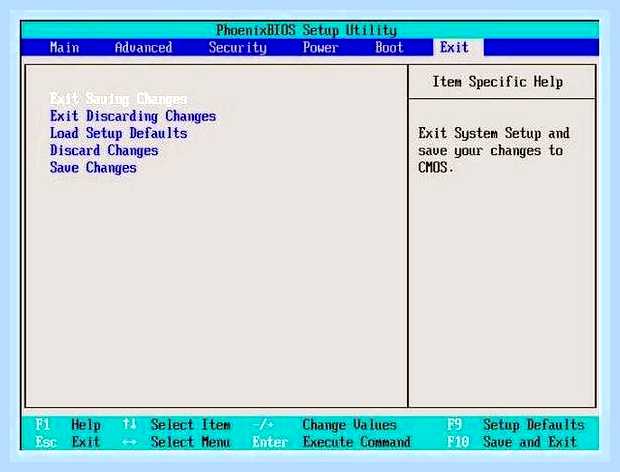Click the Select Menu legend label
The width and height of the screenshot is (620, 472).
(x=191, y=442)
